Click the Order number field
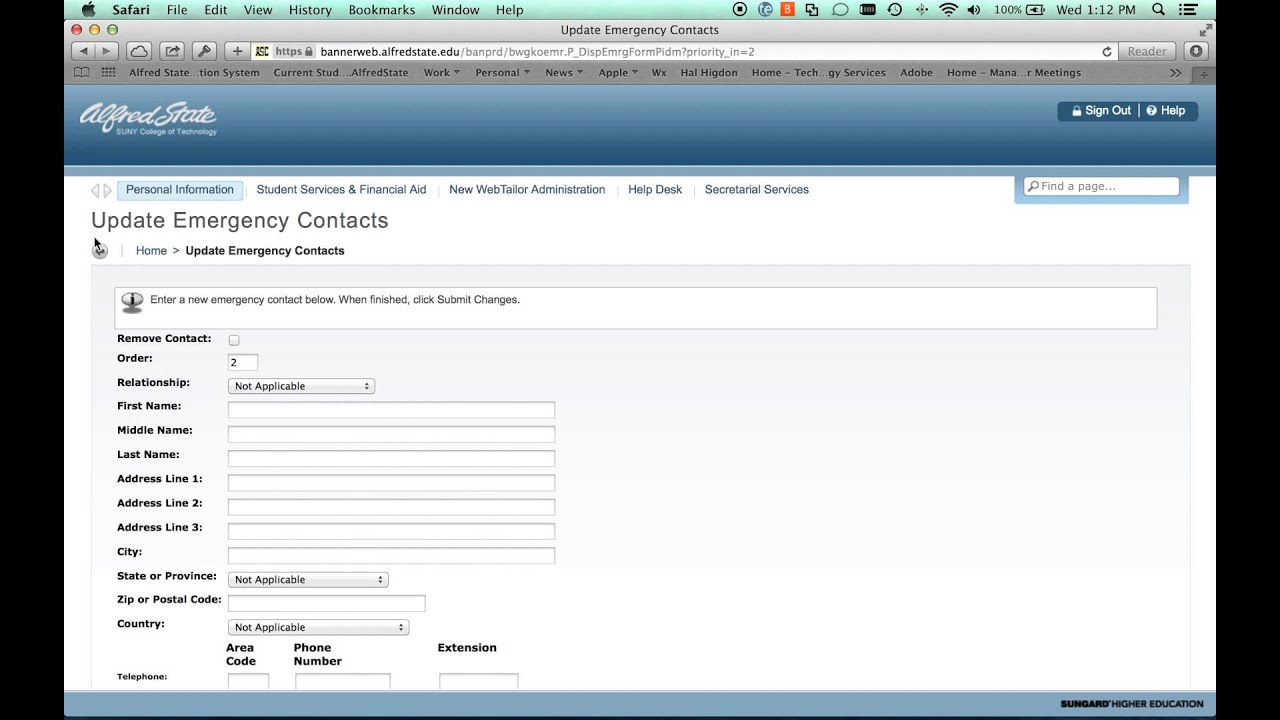 (x=243, y=362)
